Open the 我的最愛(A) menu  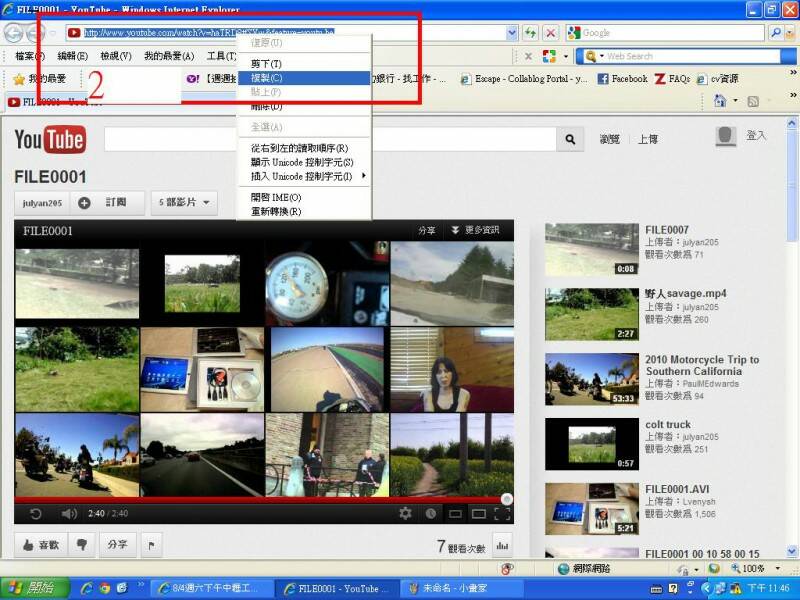click(169, 56)
